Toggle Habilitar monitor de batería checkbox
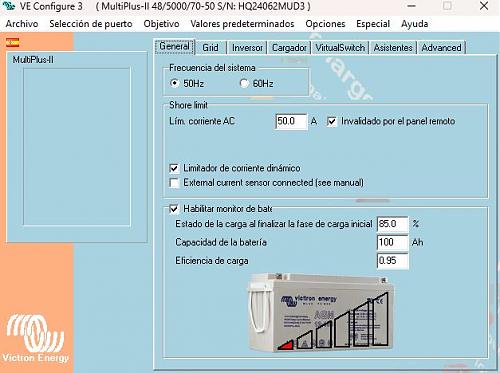Viewport: 500px width, 373px height. [174, 209]
